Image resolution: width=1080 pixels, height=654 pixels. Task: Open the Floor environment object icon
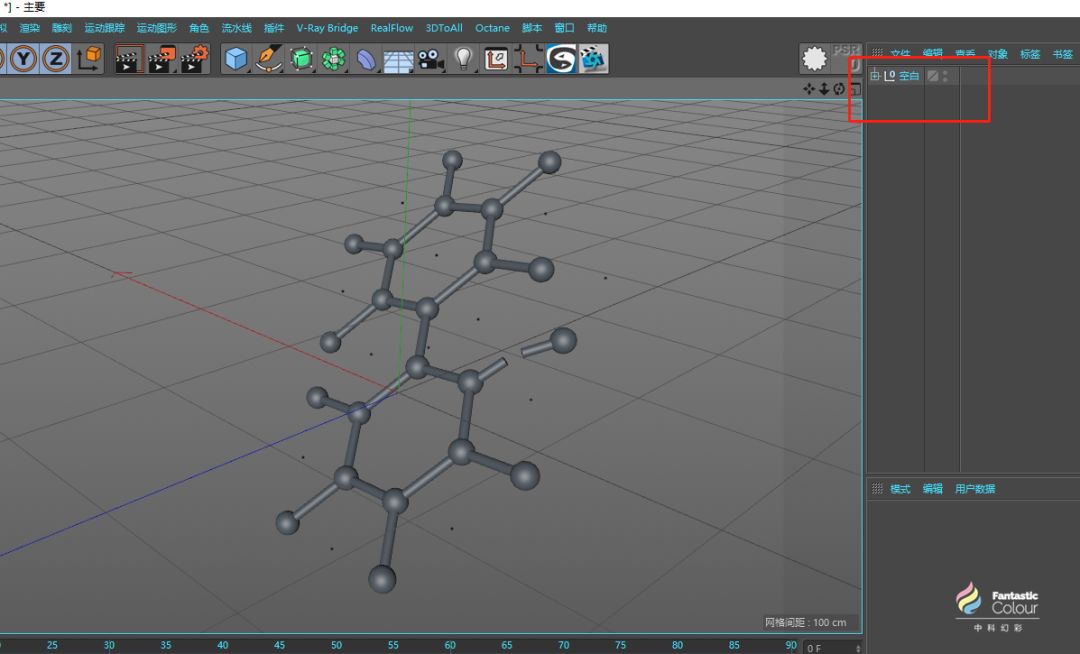(398, 60)
